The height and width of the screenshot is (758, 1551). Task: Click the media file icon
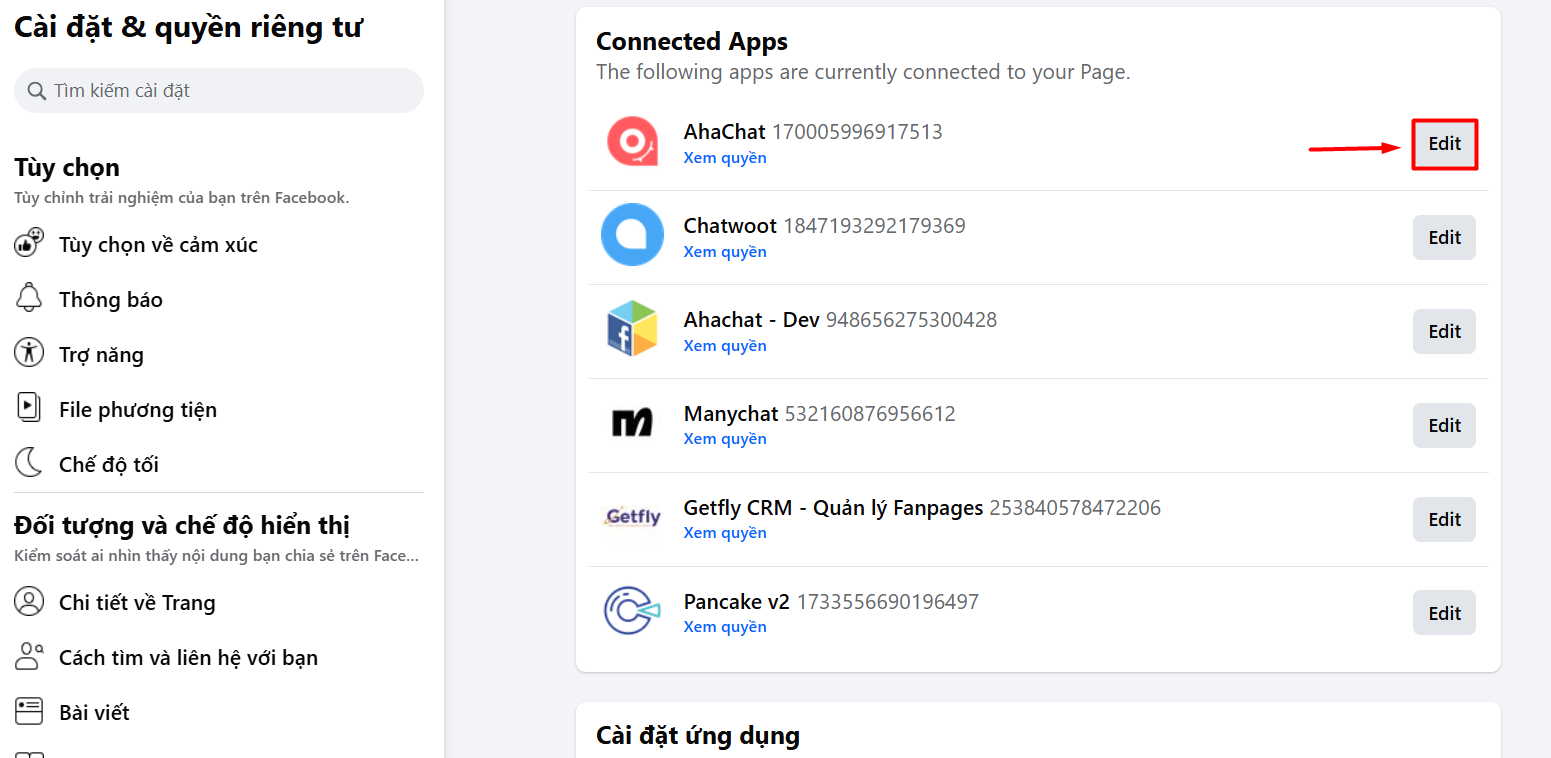(30, 408)
